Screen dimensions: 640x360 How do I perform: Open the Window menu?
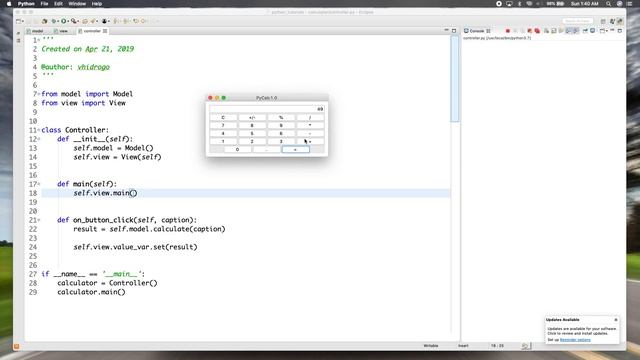click(x=77, y=4)
